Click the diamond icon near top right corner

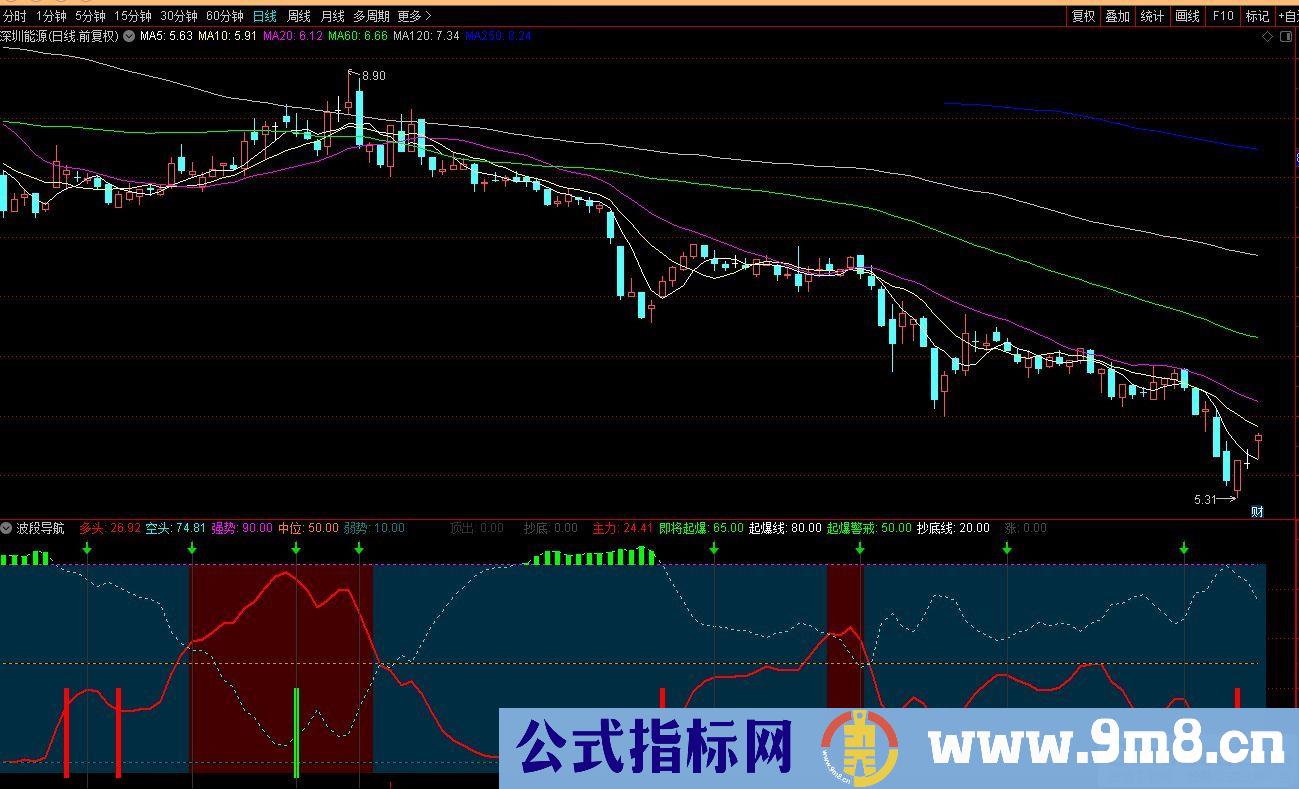pos(1269,34)
